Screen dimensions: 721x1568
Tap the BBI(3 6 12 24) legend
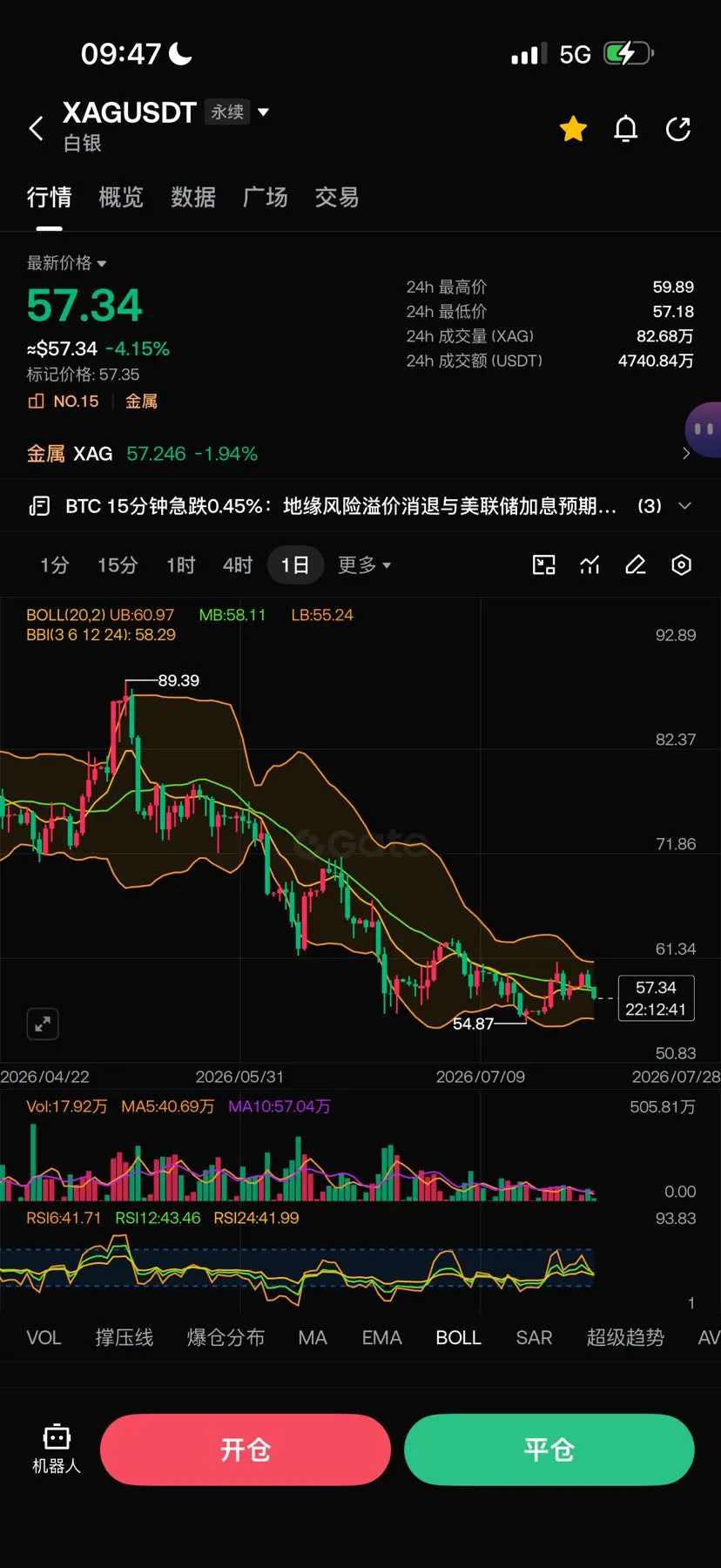(x=101, y=635)
